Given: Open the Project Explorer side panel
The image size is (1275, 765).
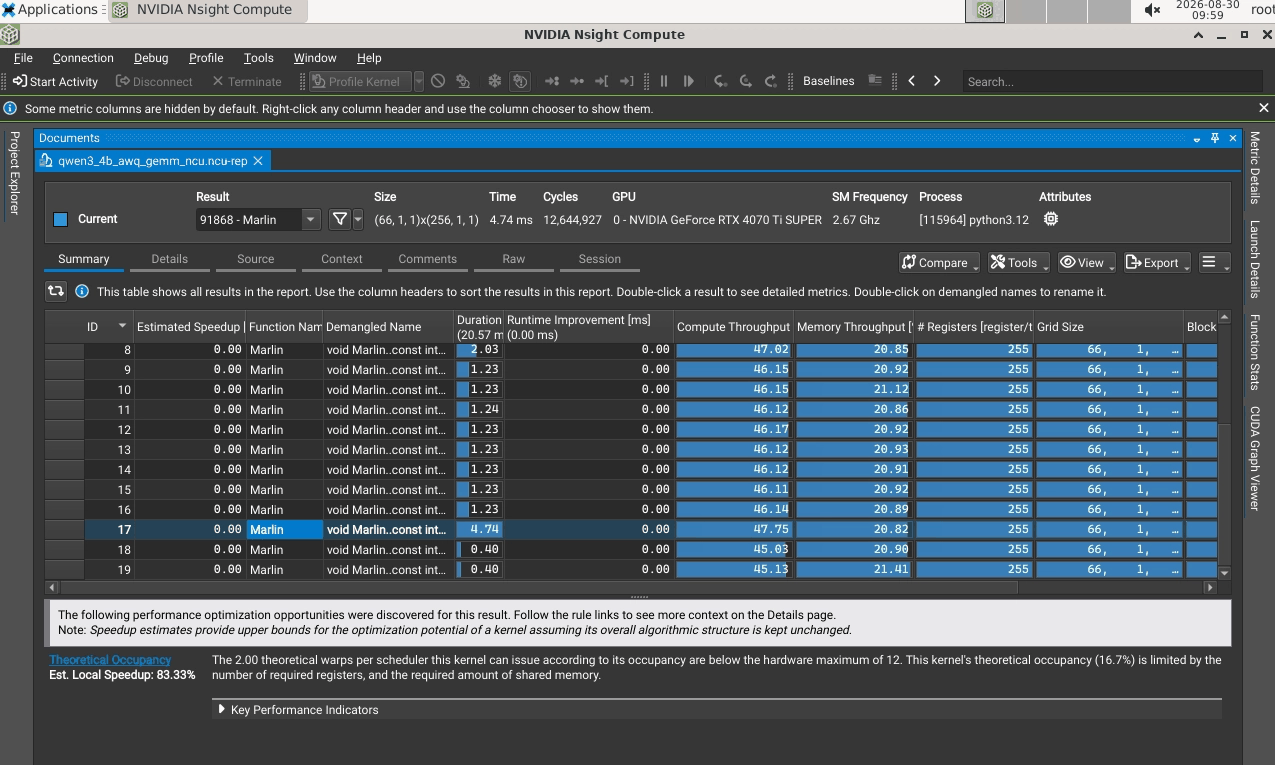Looking at the screenshot, I should [14, 173].
